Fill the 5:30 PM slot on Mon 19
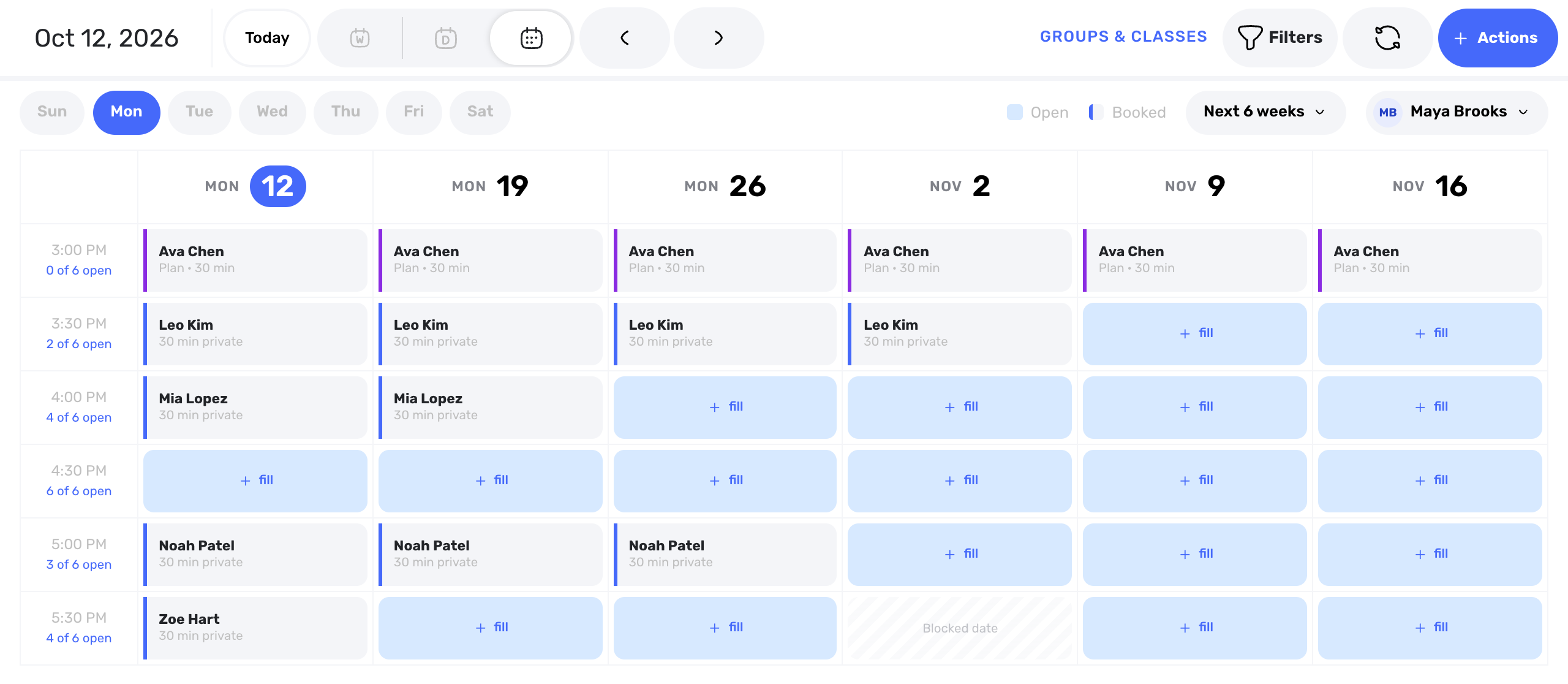This screenshot has height=684, width=1568. [491, 628]
